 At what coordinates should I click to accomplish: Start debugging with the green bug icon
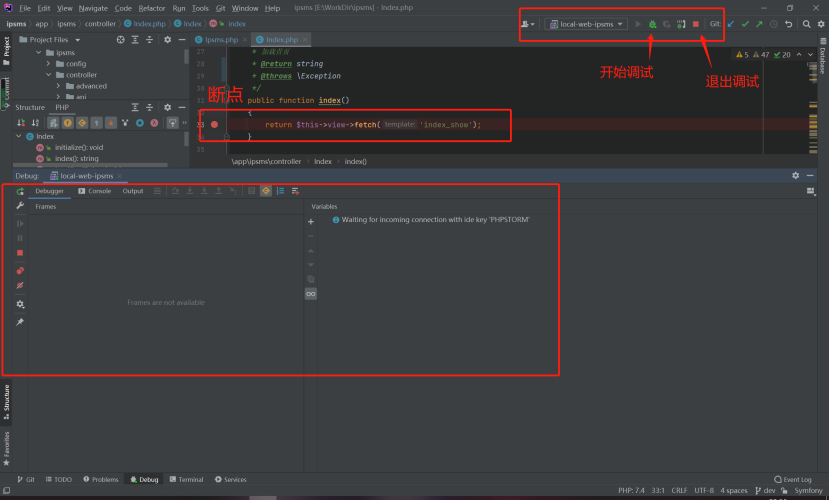(652, 24)
